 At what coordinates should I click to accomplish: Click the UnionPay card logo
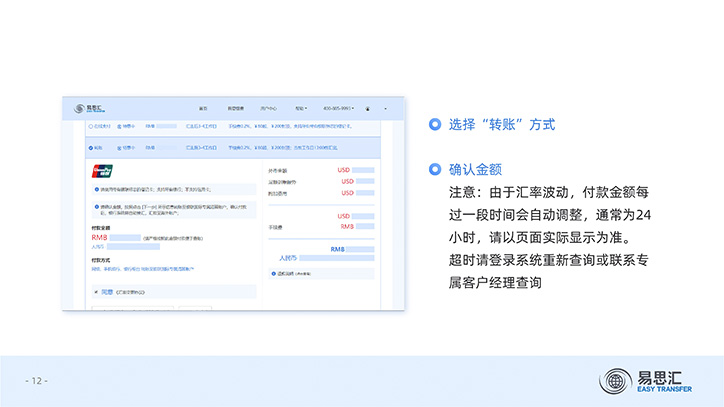(x=102, y=170)
